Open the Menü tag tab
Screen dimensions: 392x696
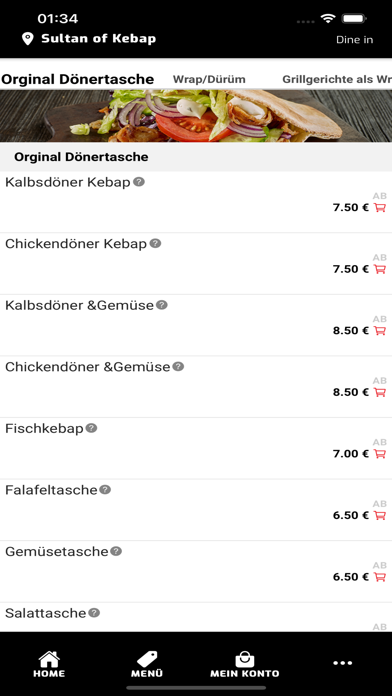pos(147,664)
